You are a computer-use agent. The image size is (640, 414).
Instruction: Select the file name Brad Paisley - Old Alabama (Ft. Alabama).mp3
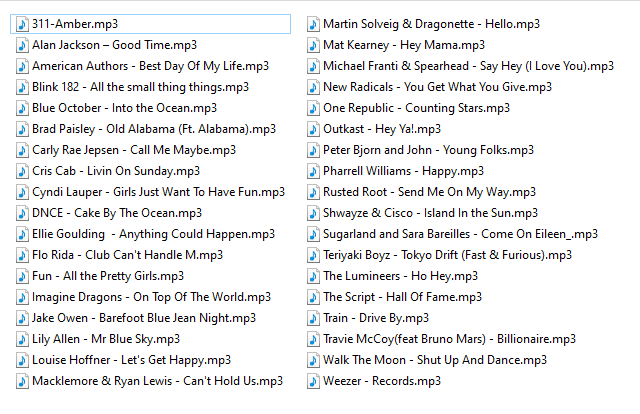coord(154,129)
